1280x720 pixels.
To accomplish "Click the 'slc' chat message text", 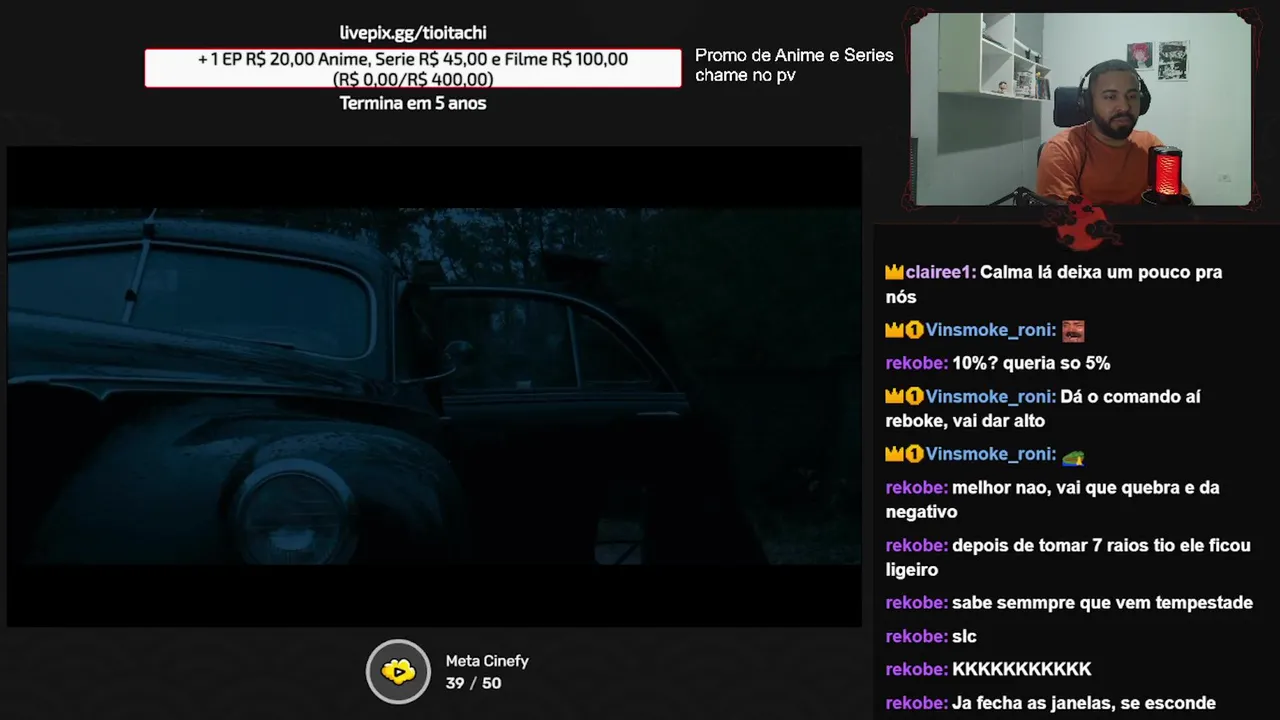I will tap(964, 637).
